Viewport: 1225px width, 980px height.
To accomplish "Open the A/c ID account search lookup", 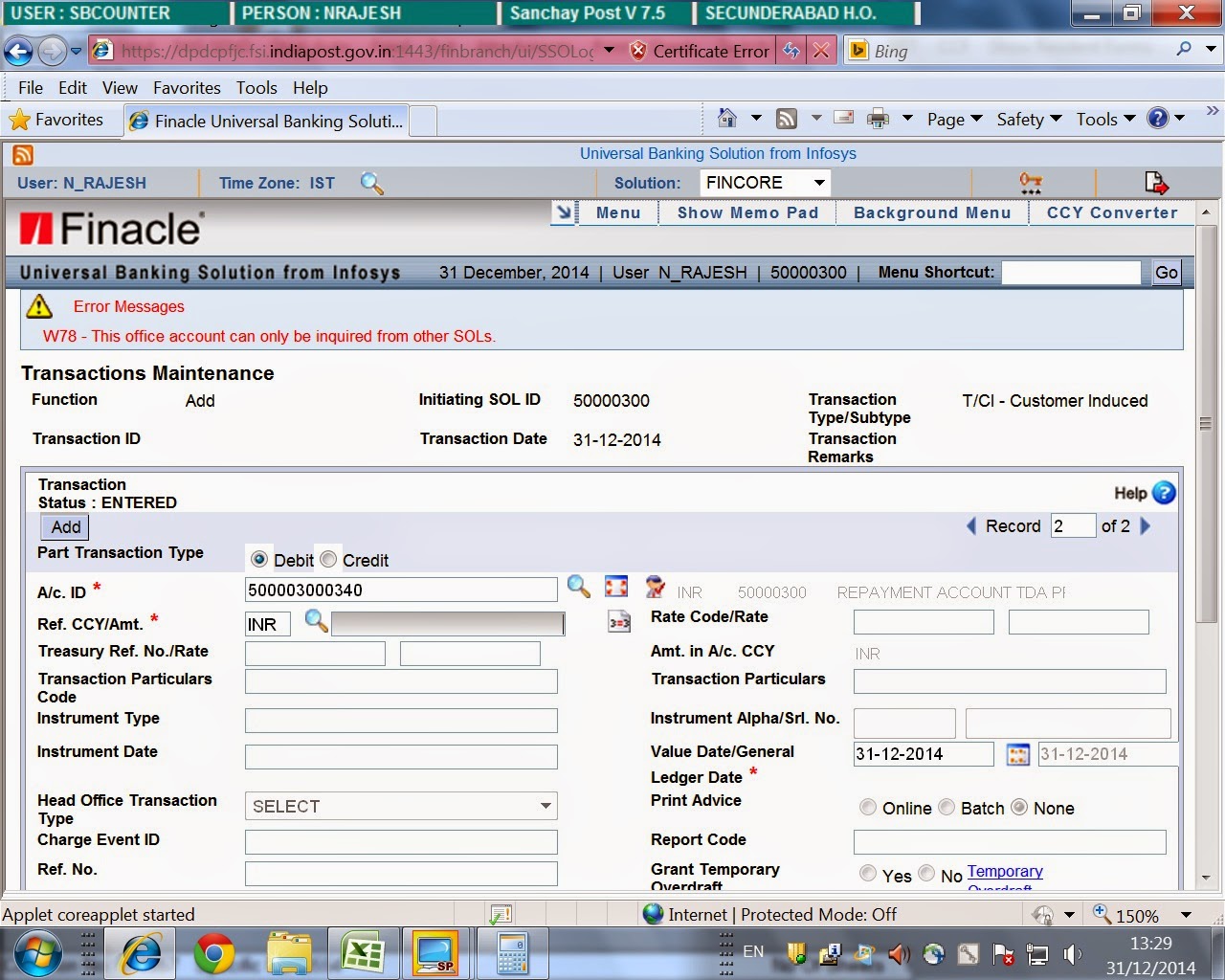I will (x=578, y=588).
